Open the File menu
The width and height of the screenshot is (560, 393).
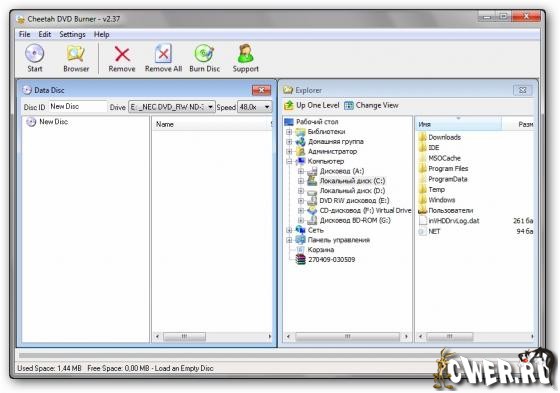pyautogui.click(x=24, y=34)
